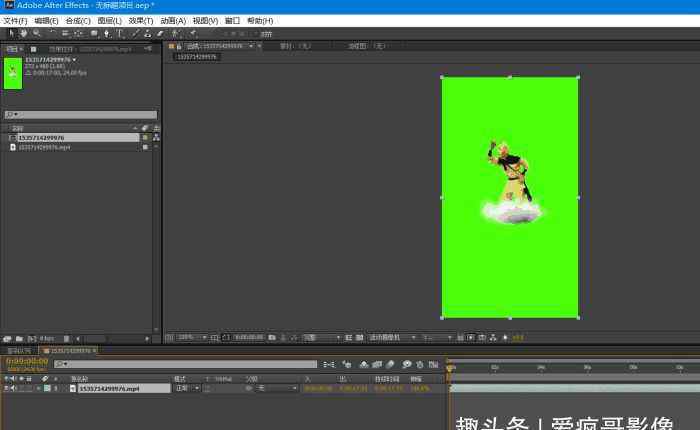Take snapshot with viewer camera icon

(x=272, y=338)
